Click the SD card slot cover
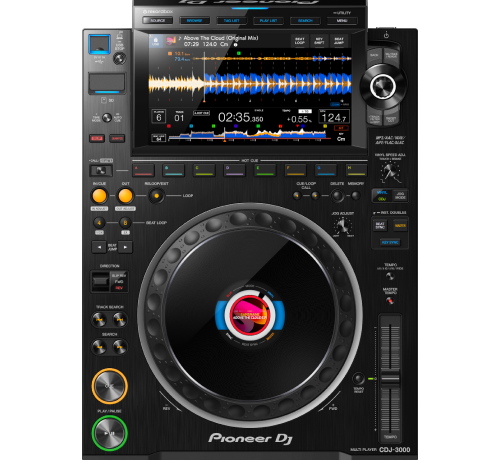The width and height of the screenshot is (500, 460). pyautogui.click(x=107, y=83)
